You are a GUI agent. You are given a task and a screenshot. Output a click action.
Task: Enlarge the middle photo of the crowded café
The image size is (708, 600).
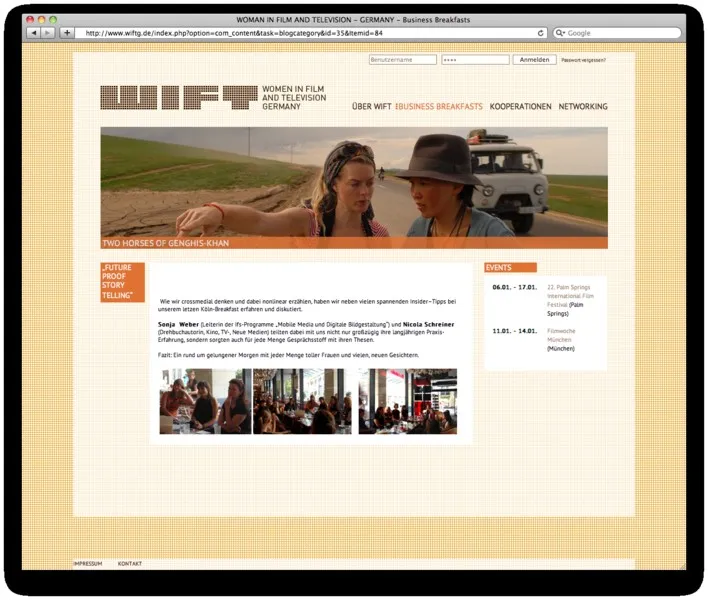click(x=302, y=401)
